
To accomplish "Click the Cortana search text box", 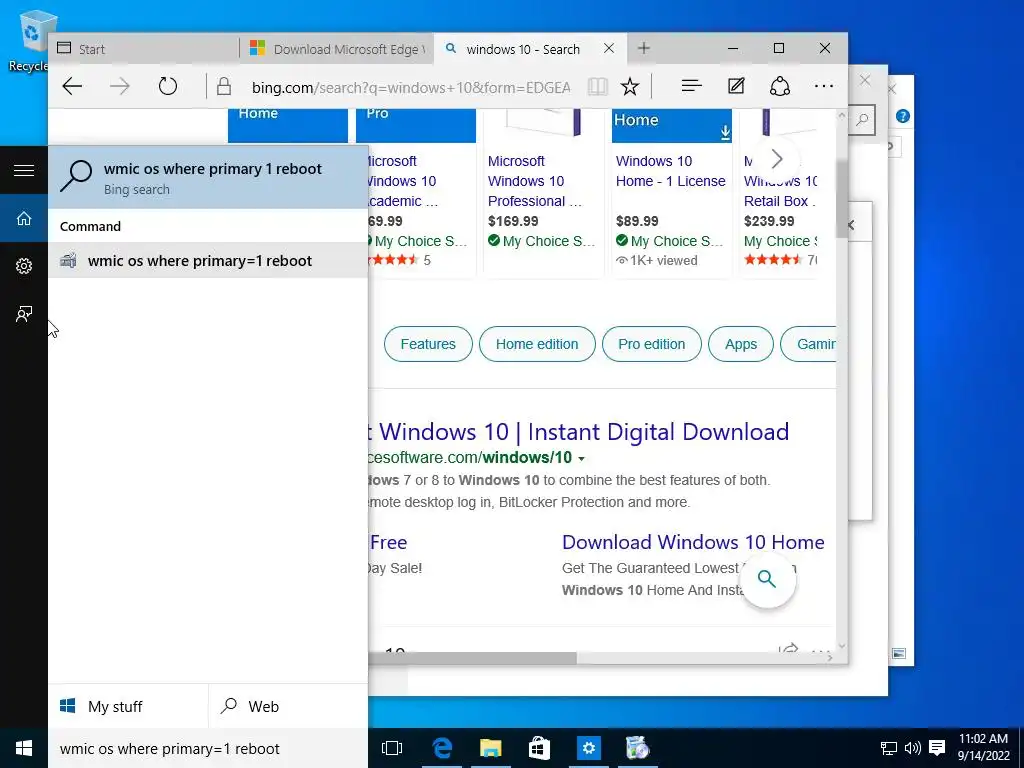I will click(x=208, y=748).
